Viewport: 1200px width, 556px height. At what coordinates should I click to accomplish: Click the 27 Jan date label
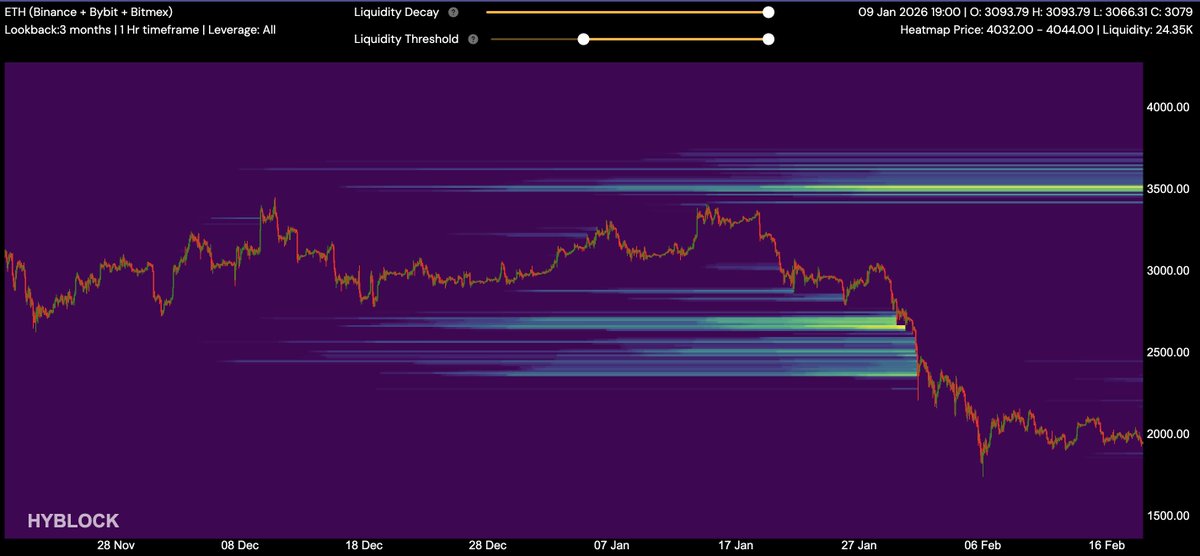point(860,546)
